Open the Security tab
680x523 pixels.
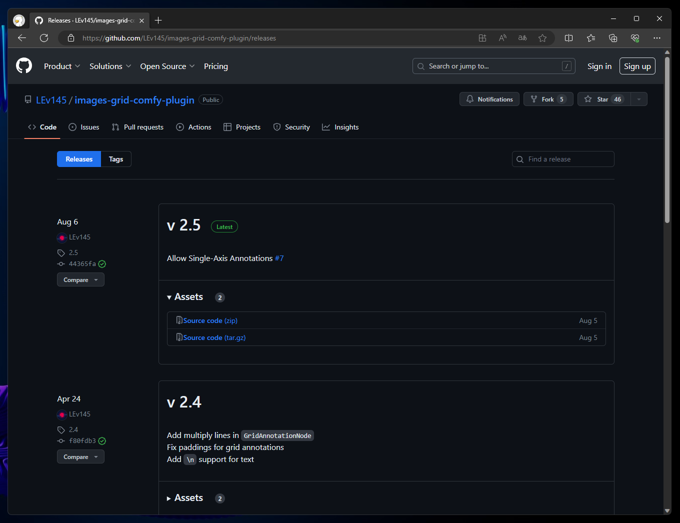(x=291, y=127)
